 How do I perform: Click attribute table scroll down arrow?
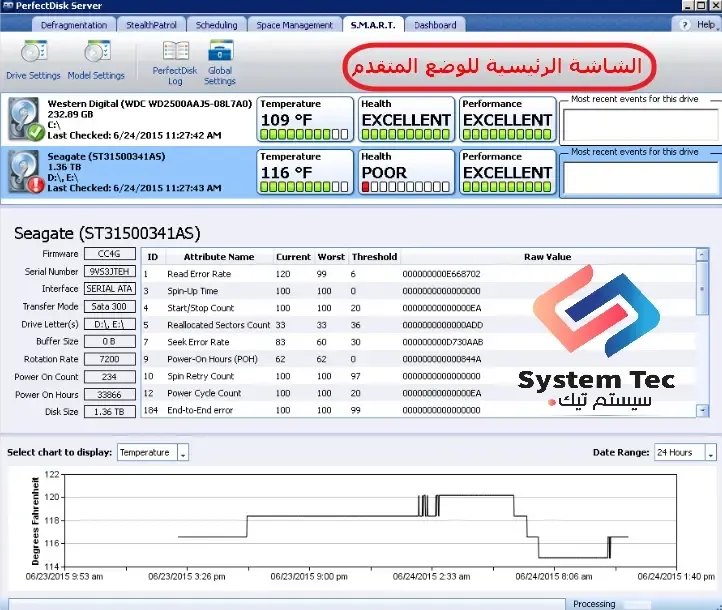point(702,411)
